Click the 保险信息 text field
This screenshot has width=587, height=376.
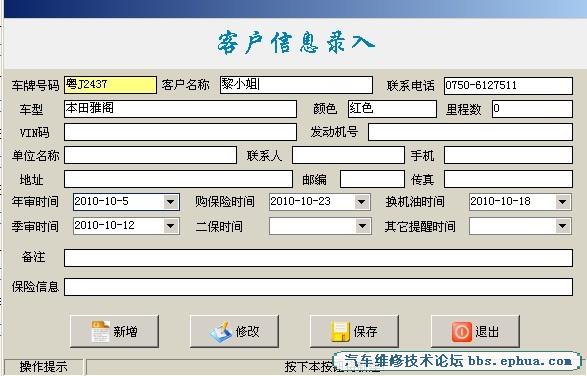point(318,287)
